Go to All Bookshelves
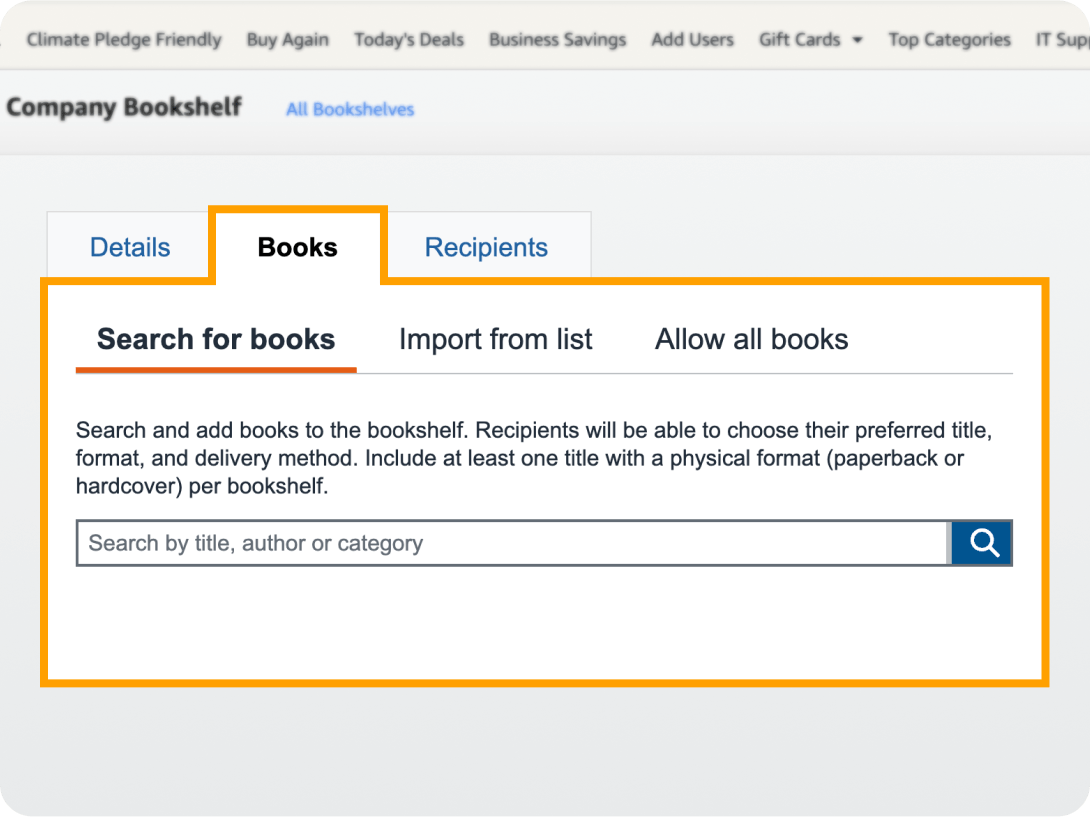The width and height of the screenshot is (1090, 817). coord(350,109)
